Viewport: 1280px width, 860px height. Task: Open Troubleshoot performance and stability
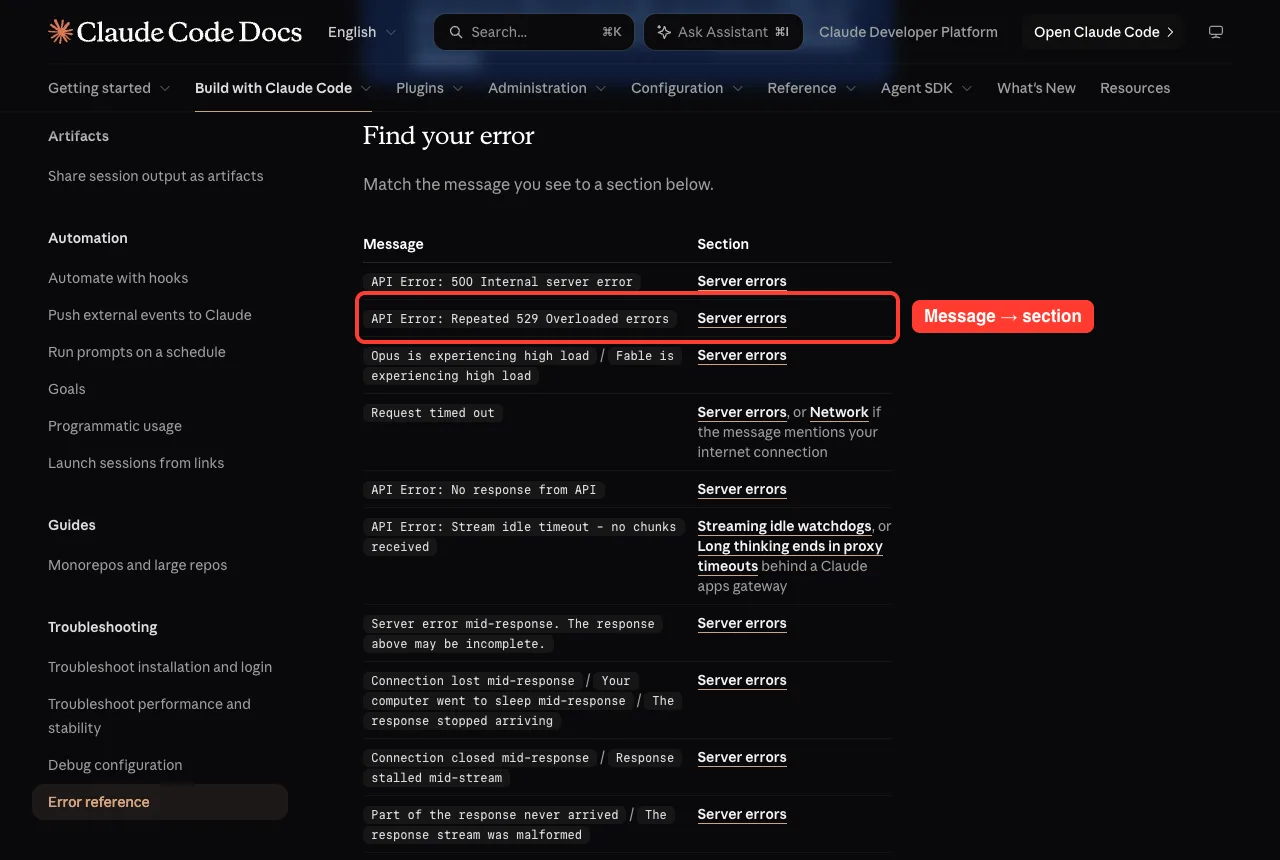[150, 716]
